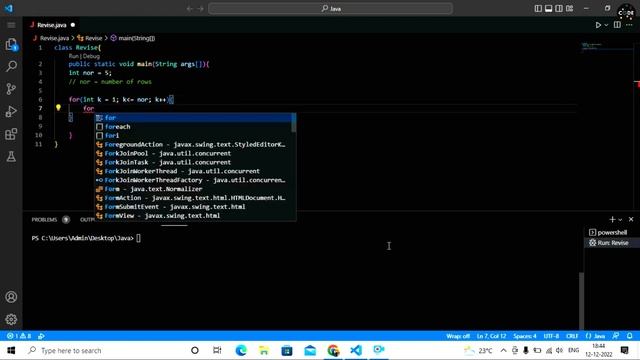Change Spaces: 4 indentation setting

tap(525, 336)
